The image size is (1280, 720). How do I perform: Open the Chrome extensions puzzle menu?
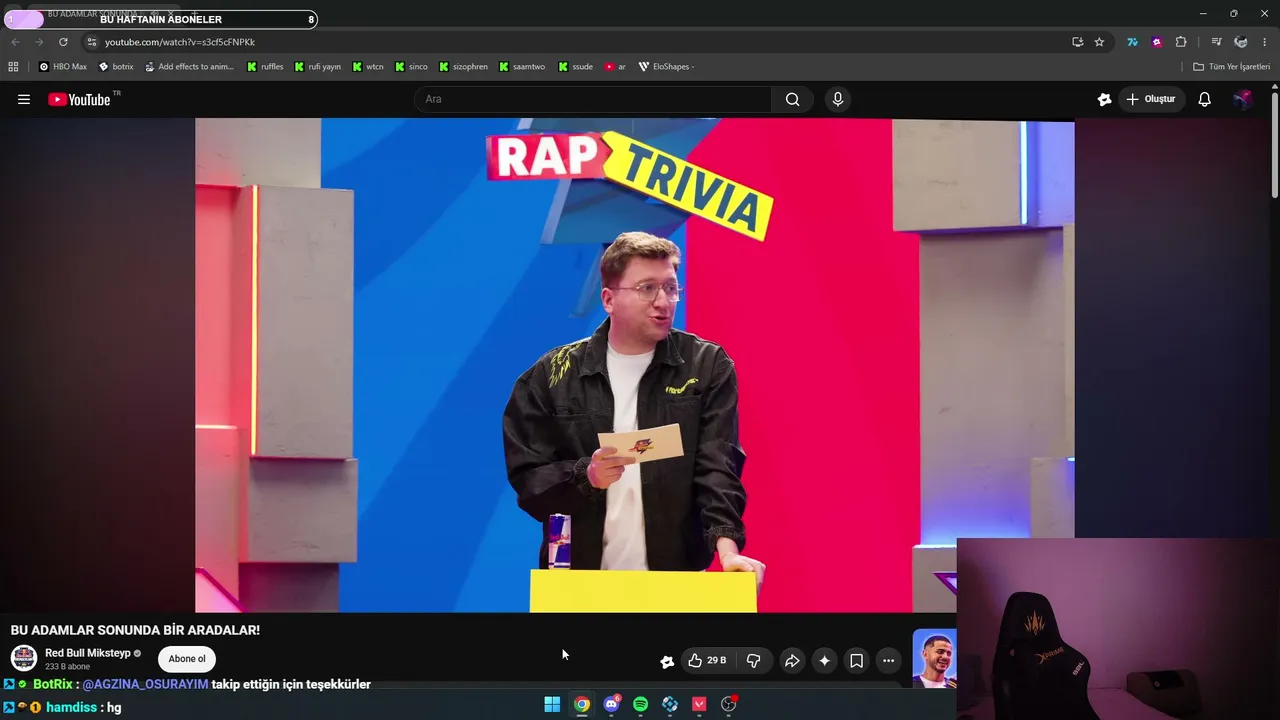[x=1181, y=42]
